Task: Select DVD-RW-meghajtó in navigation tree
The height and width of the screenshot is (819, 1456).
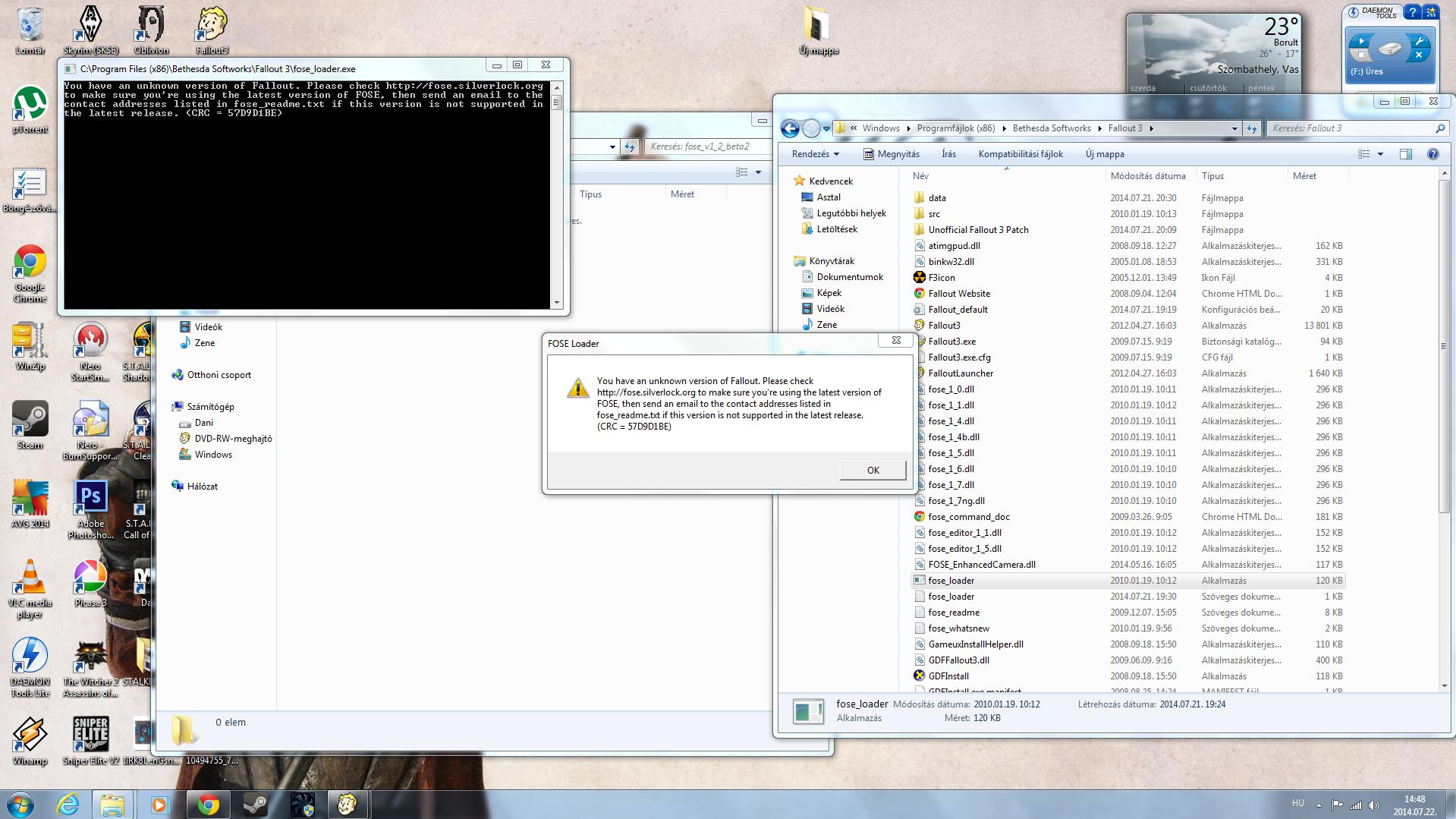Action: point(225,439)
